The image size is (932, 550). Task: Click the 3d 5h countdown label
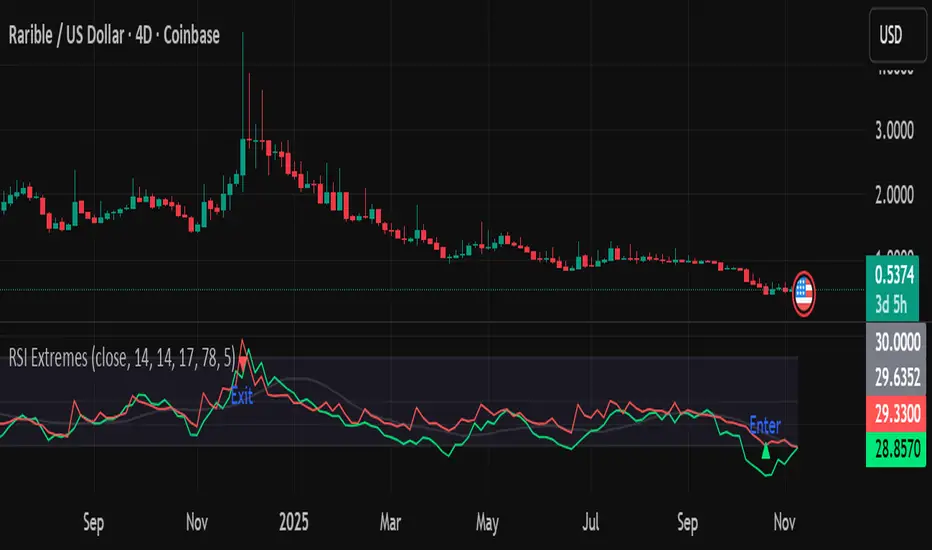pyautogui.click(x=891, y=305)
